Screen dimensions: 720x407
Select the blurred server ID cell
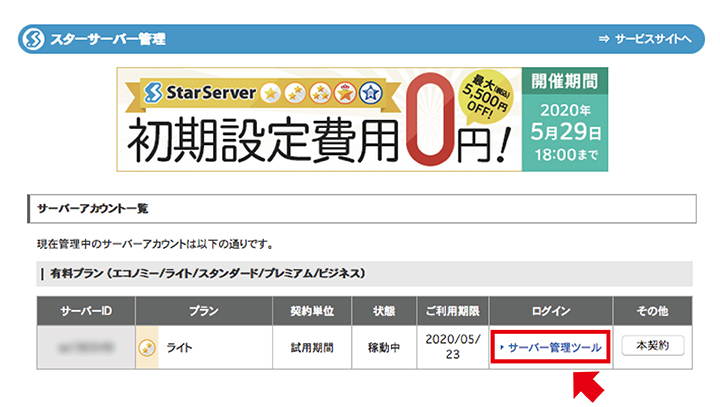coord(86,347)
